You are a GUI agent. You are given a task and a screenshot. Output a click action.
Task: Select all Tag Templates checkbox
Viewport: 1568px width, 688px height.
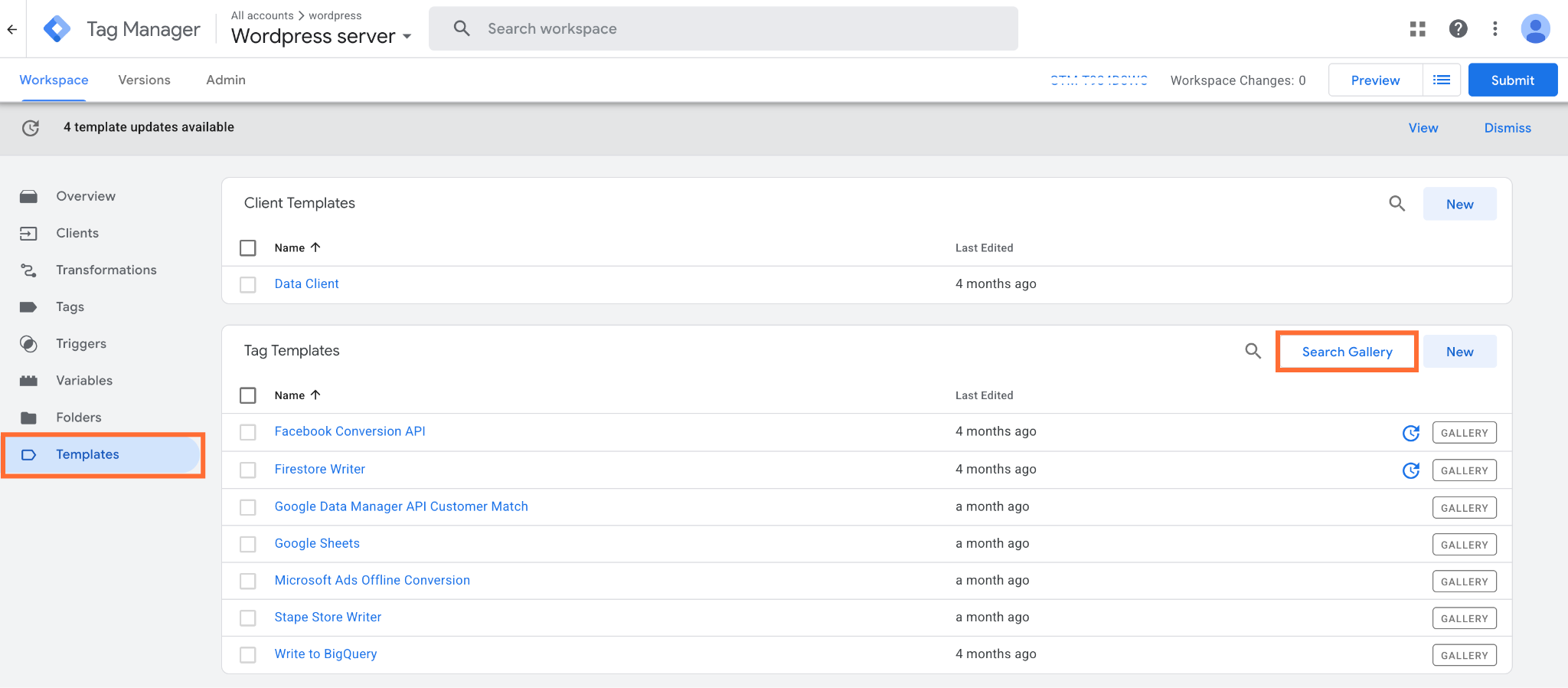248,395
